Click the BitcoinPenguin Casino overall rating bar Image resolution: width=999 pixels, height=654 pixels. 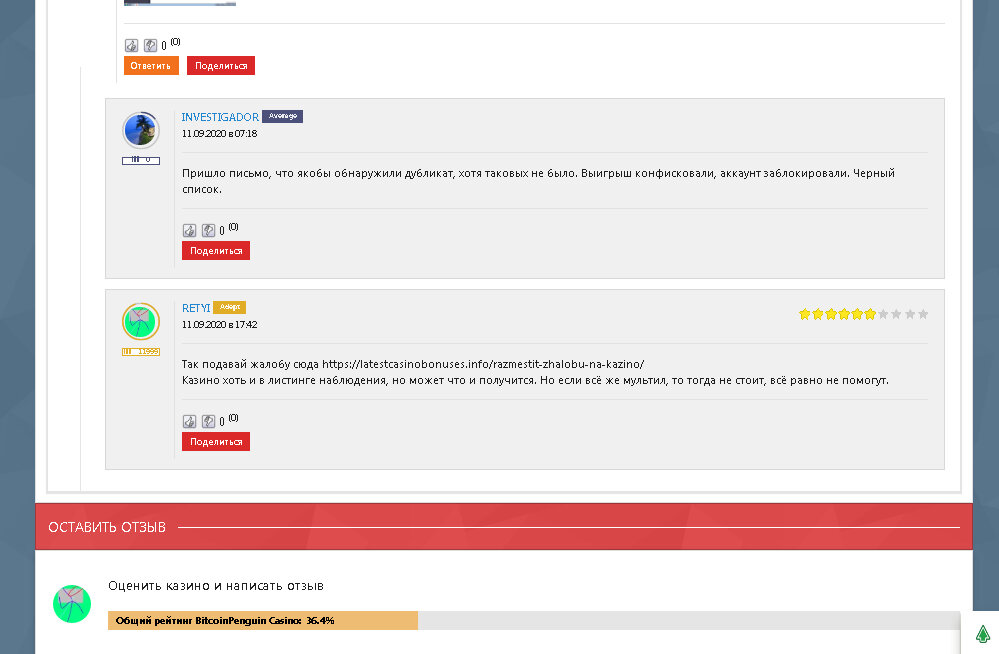(x=533, y=621)
